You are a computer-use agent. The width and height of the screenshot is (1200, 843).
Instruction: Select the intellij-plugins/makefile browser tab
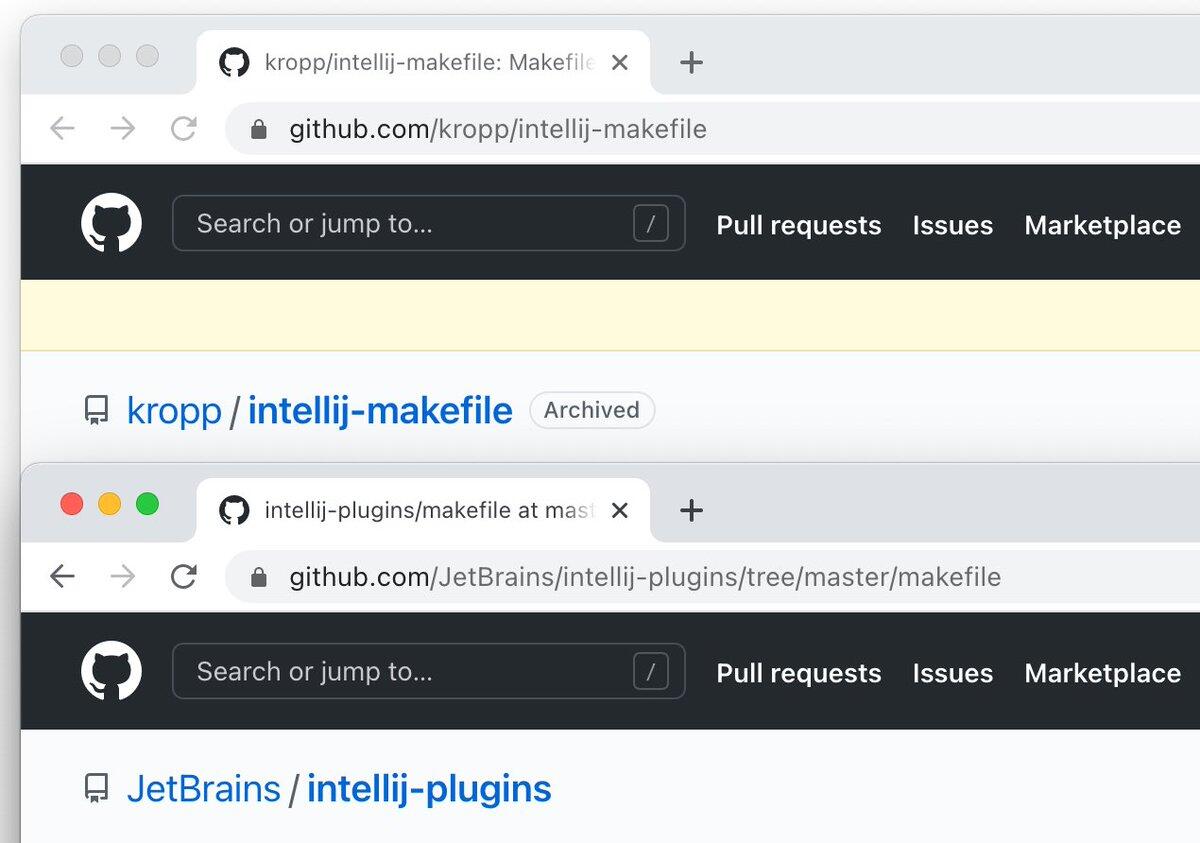click(x=420, y=511)
